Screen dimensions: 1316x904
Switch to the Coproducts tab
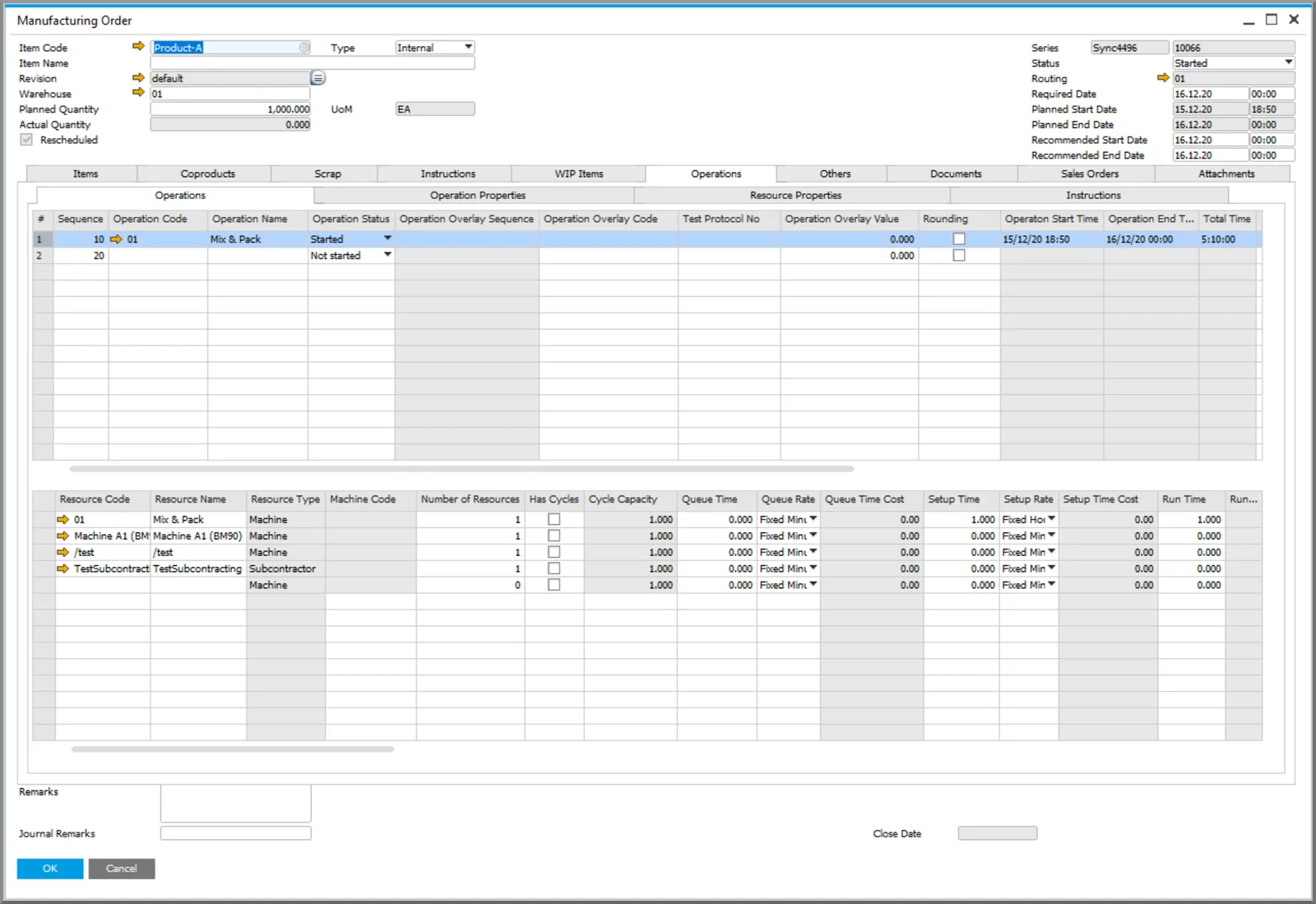tap(207, 174)
